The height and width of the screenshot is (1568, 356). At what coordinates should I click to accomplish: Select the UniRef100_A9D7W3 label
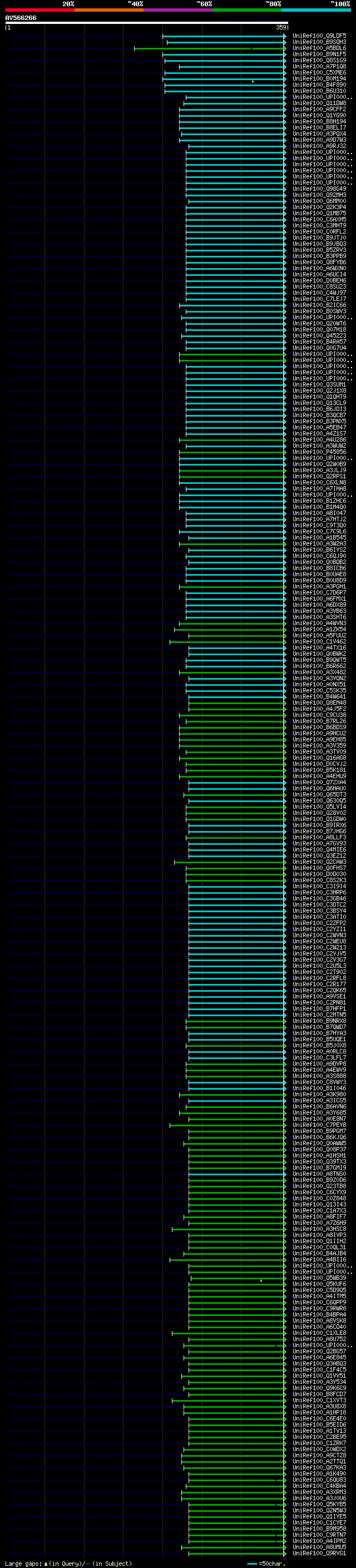point(319,140)
